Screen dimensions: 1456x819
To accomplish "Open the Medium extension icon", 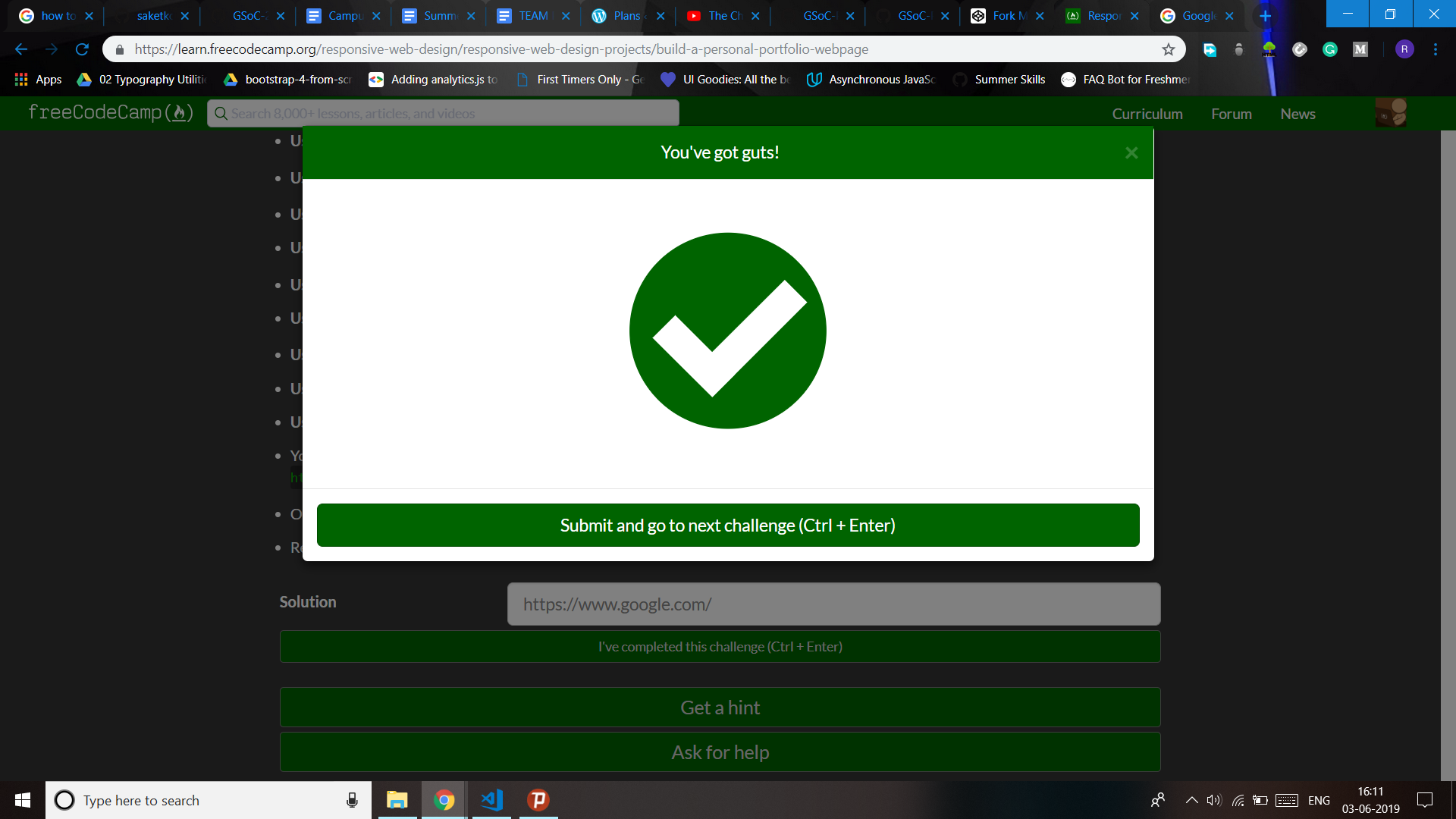I will pos(1360,49).
